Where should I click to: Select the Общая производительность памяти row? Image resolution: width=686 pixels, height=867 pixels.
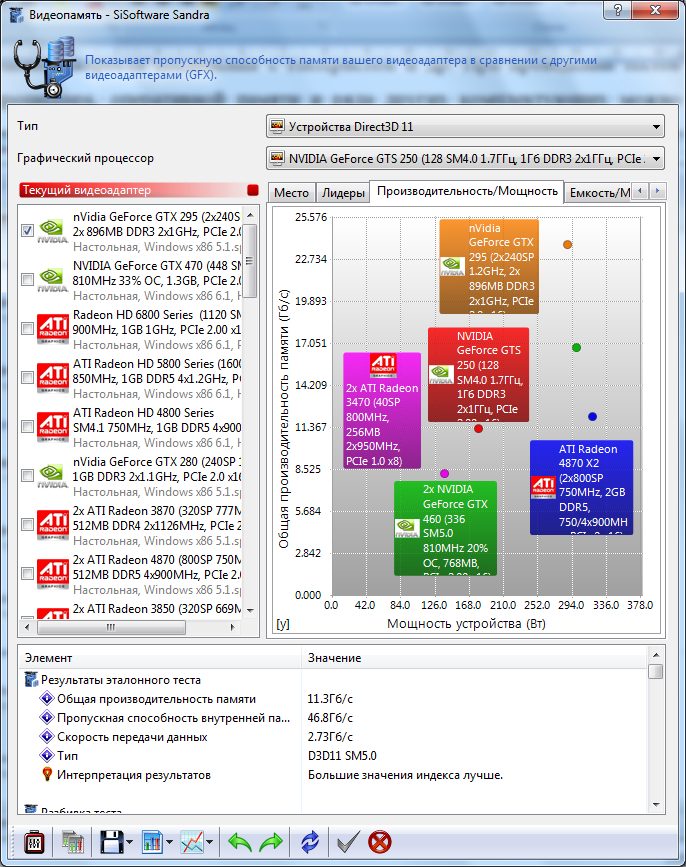click(x=332, y=699)
